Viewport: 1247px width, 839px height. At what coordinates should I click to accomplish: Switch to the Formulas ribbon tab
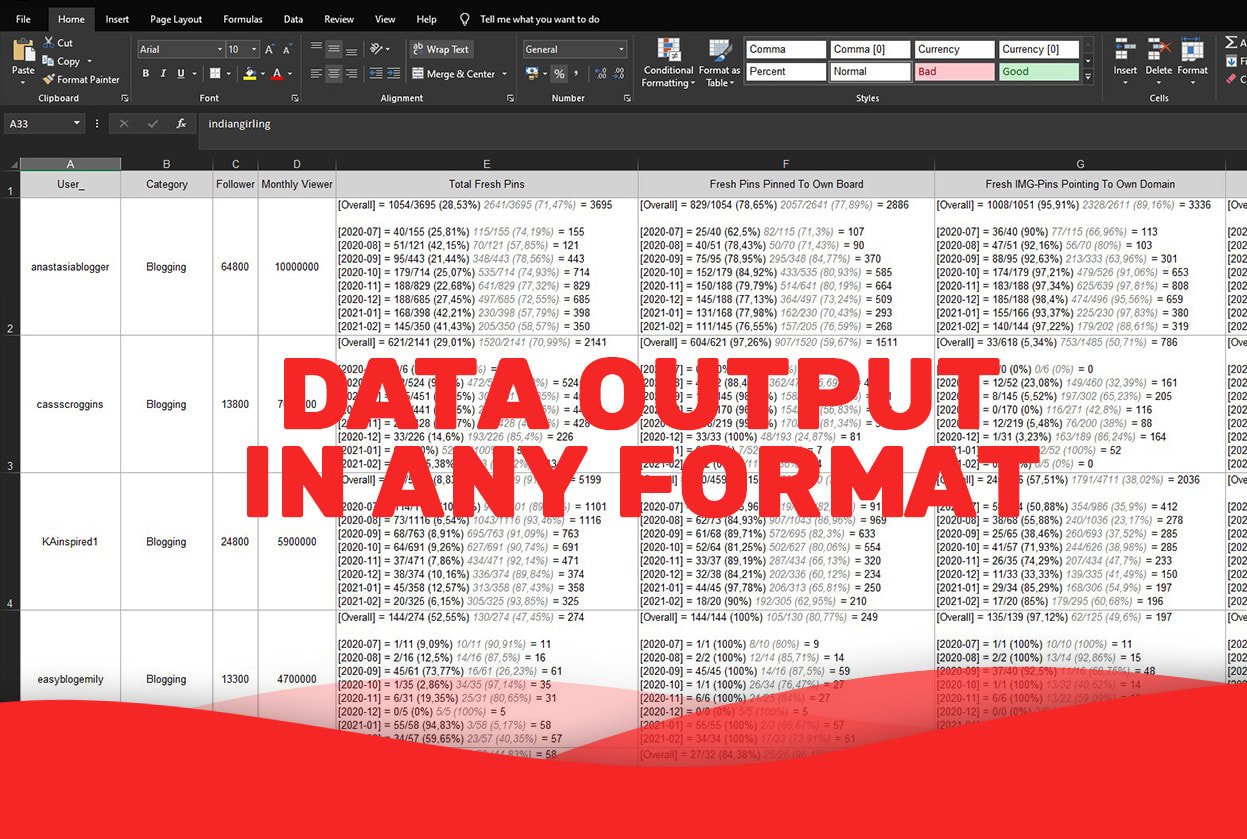pos(244,18)
